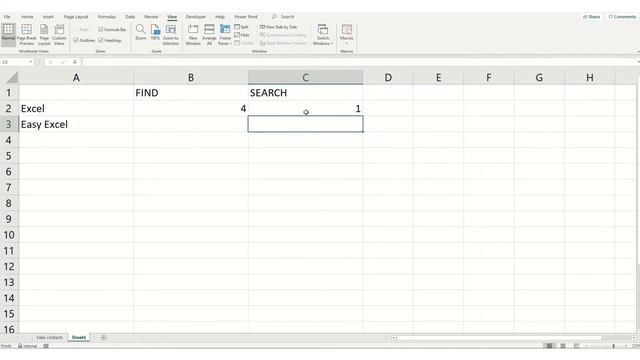Click horizontal scrollbar left arrow
This screenshot has height=360, width=640.
[393, 338]
